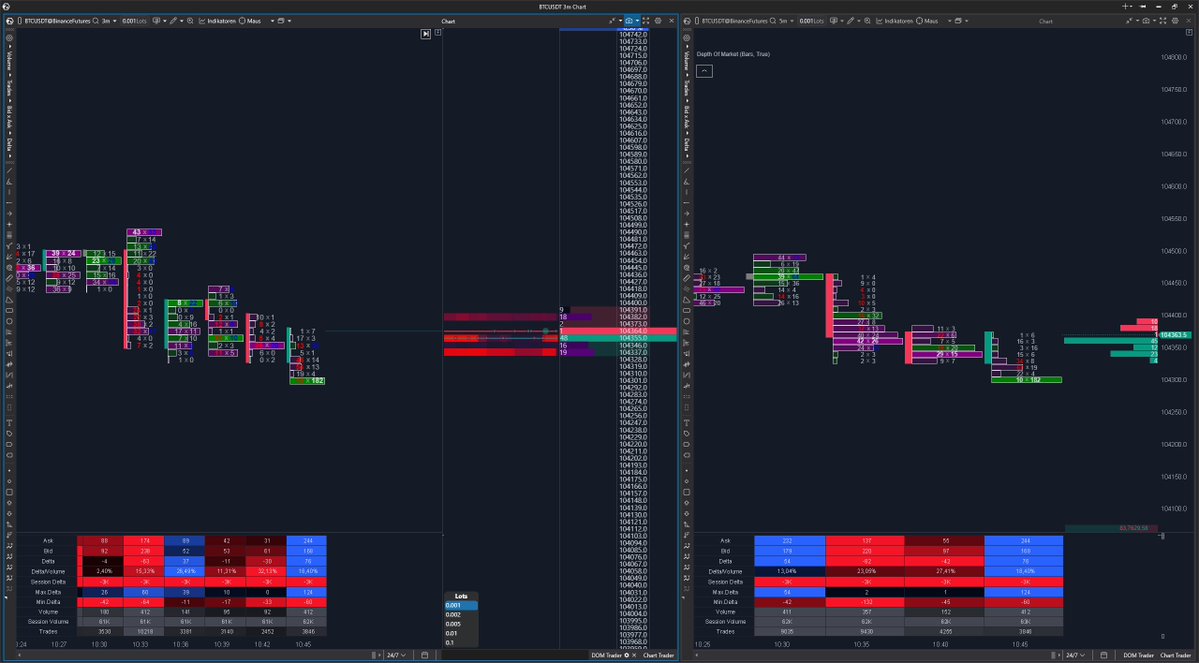The height and width of the screenshot is (663, 1199).
Task: Select 0.1 in Lots list
Action: [x=461, y=642]
